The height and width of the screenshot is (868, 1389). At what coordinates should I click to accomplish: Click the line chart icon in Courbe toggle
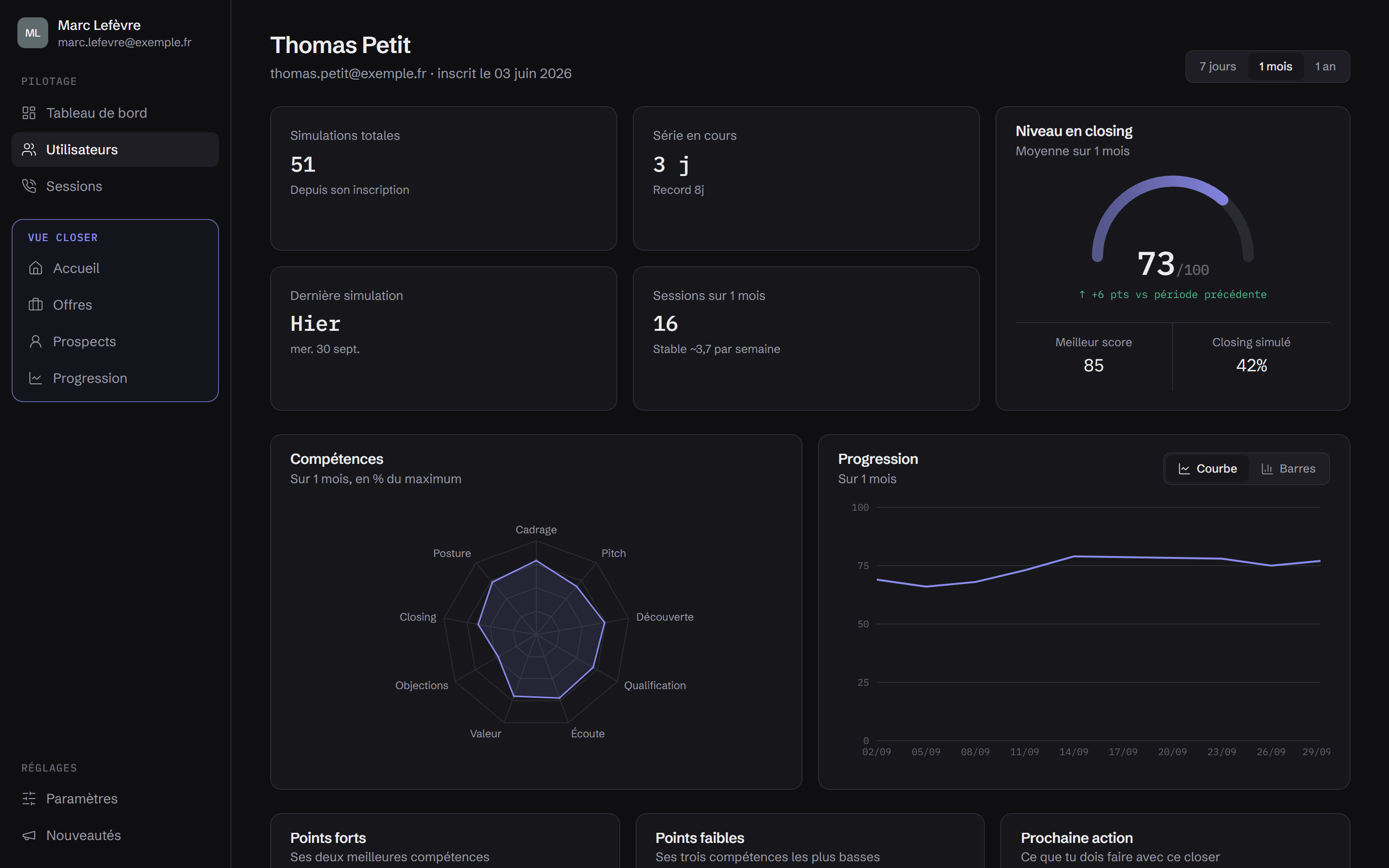coord(1184,469)
